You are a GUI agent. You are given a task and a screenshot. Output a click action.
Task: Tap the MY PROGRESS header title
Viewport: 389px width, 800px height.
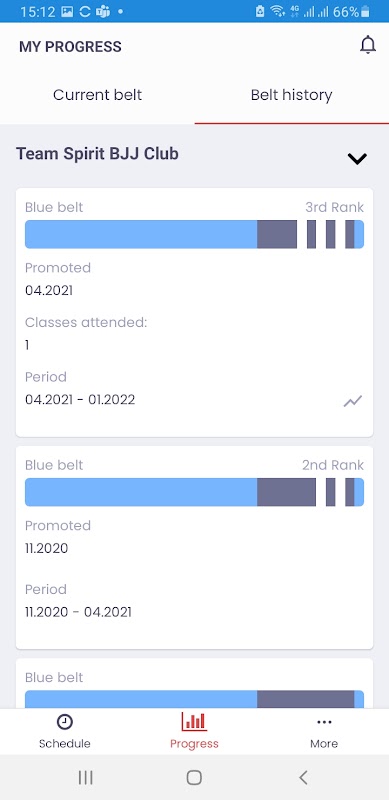coord(70,46)
